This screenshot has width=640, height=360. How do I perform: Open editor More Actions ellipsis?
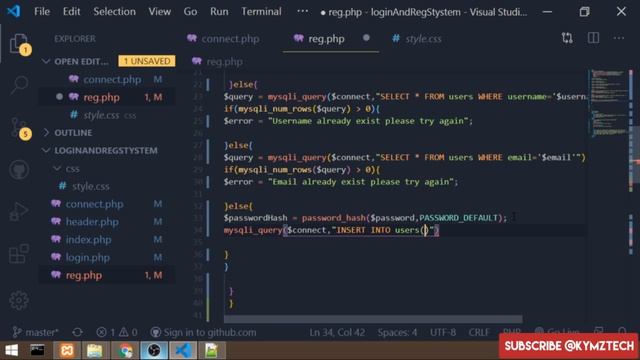click(x=619, y=38)
